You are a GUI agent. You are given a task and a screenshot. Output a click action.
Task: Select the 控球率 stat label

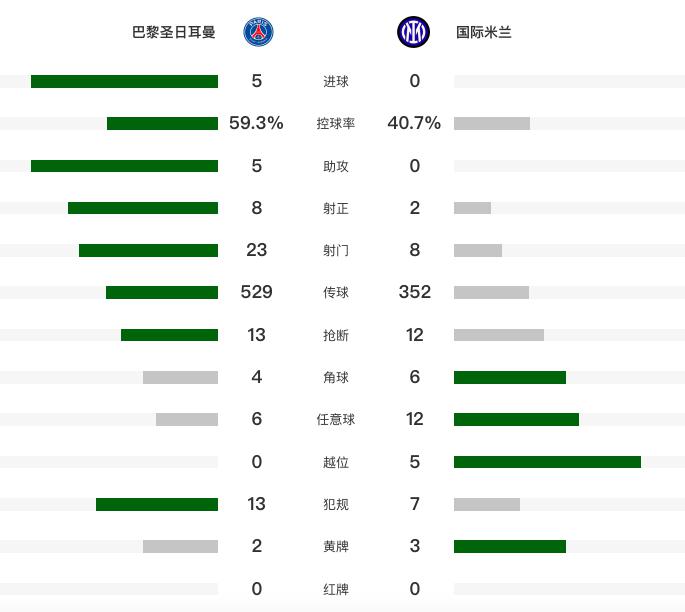[x=336, y=124]
